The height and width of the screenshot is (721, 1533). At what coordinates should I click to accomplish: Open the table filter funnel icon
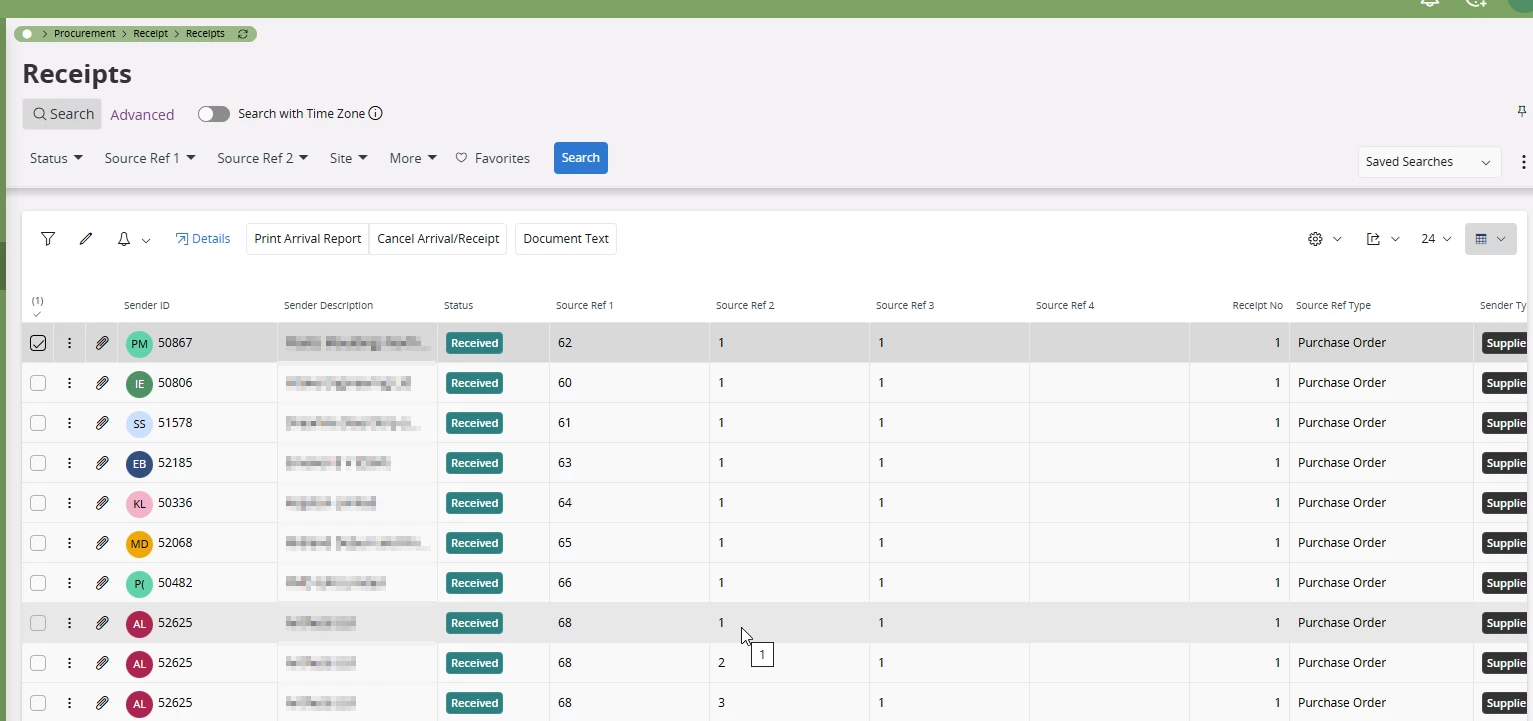pos(48,239)
